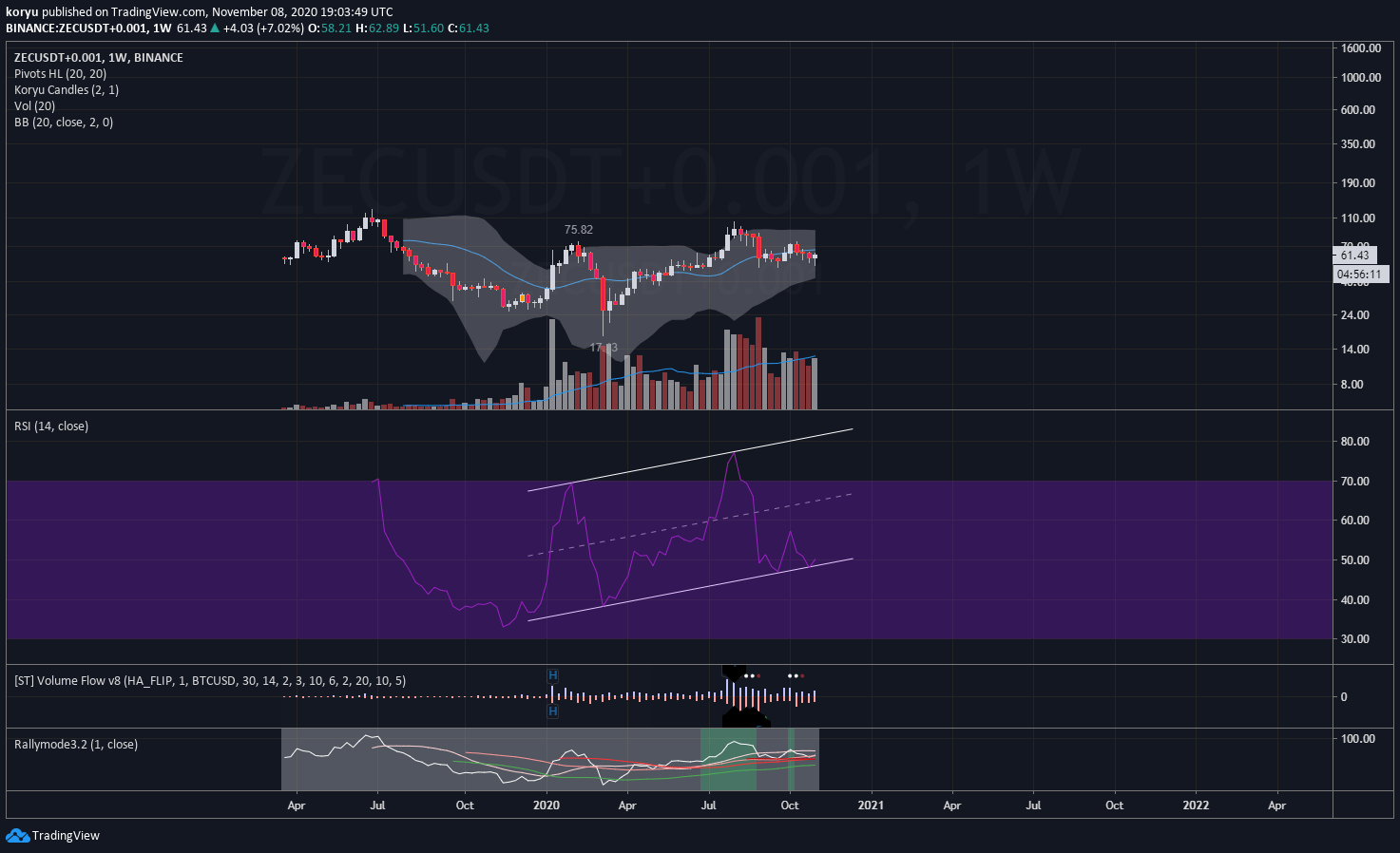Click the RSI 60.00 axis label
1400x853 pixels.
1355,521
